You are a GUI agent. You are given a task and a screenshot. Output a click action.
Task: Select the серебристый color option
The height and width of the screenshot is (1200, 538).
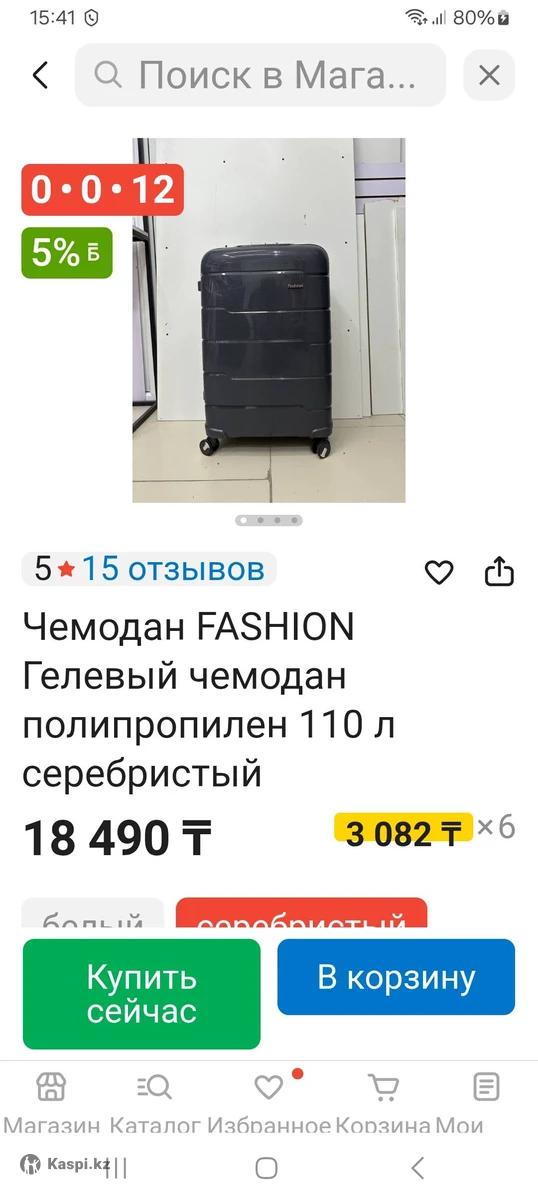click(x=301, y=918)
